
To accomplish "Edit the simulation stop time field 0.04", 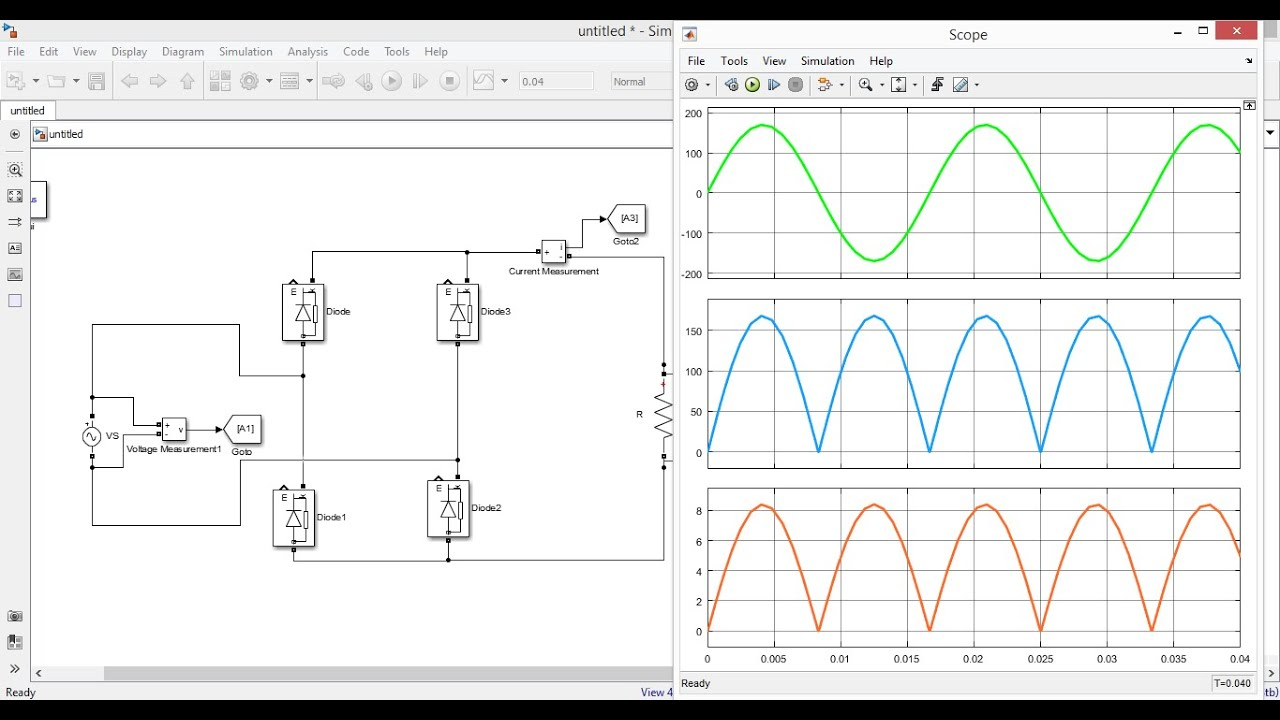I will tap(556, 81).
